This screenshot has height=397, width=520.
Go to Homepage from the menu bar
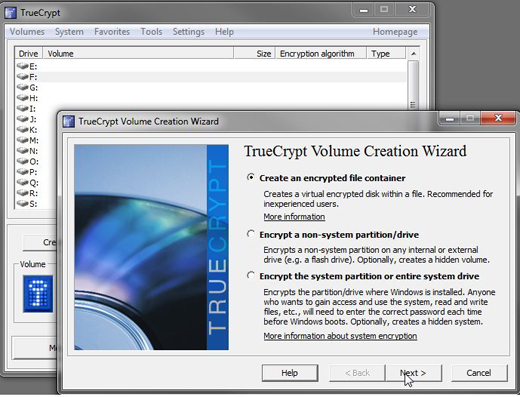point(395,32)
